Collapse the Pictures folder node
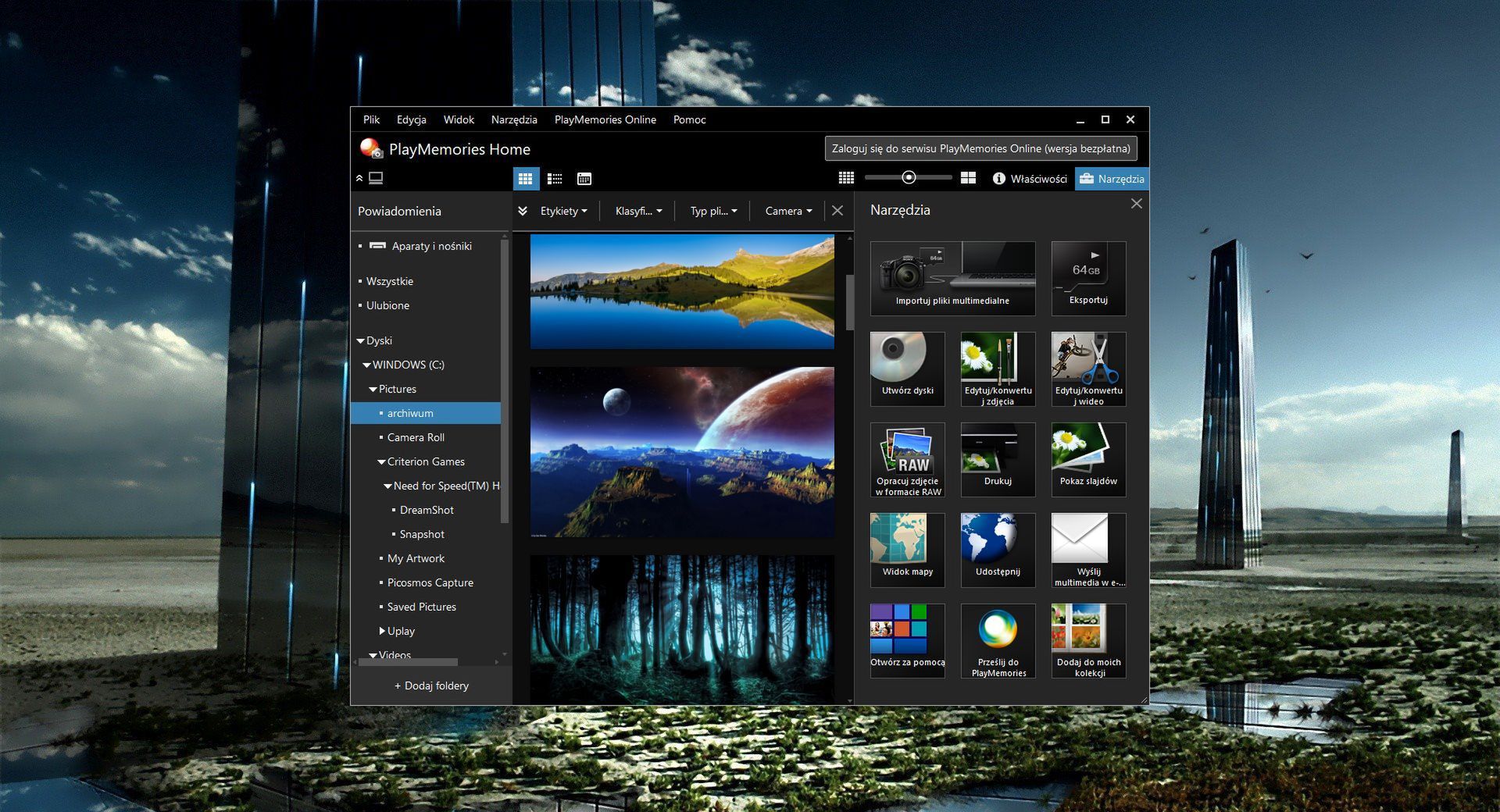Viewport: 1500px width, 812px height. click(373, 390)
